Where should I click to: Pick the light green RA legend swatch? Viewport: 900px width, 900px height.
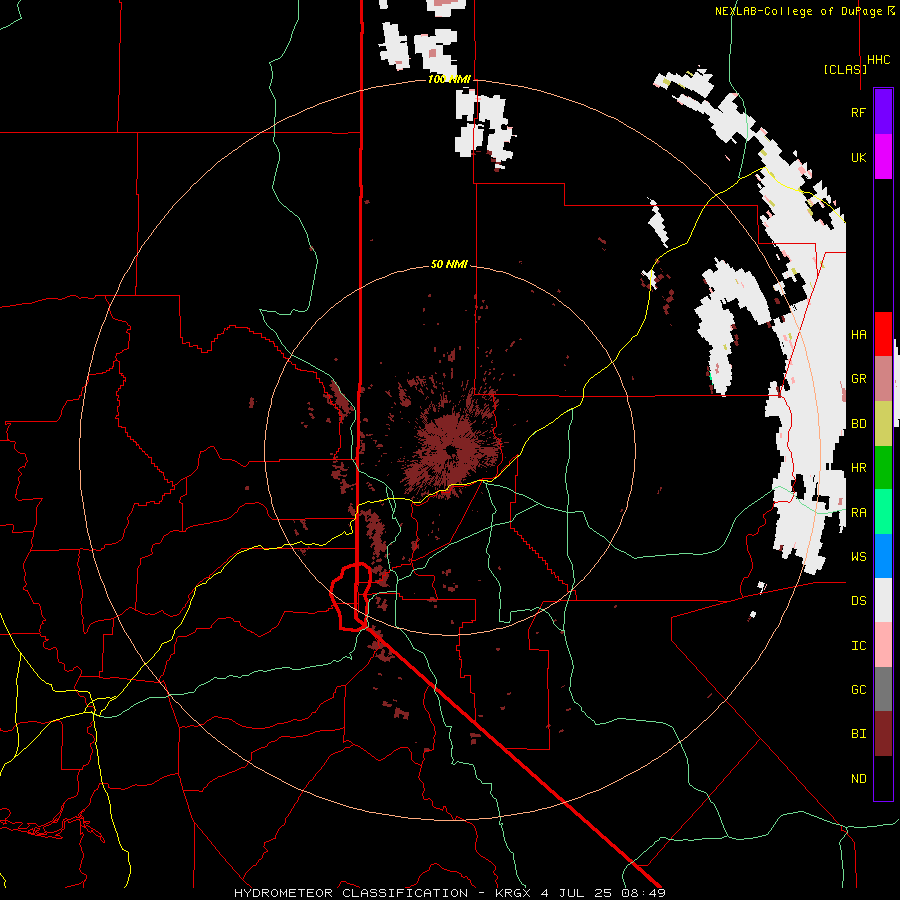point(883,512)
